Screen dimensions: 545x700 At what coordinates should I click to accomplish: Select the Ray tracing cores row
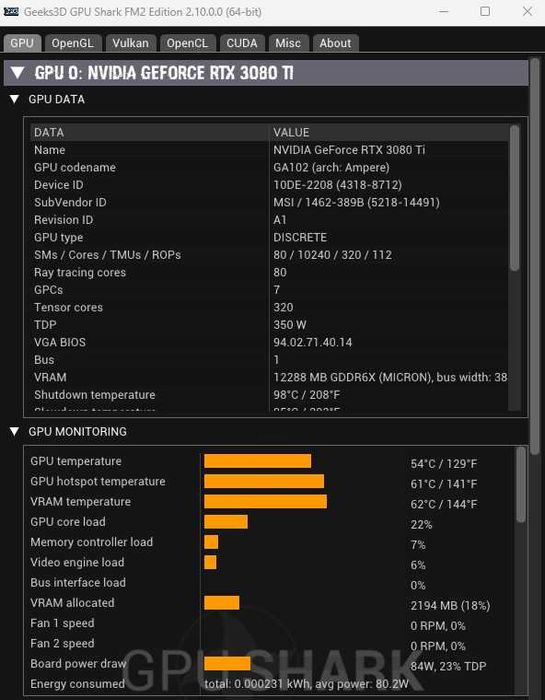click(x=269, y=272)
